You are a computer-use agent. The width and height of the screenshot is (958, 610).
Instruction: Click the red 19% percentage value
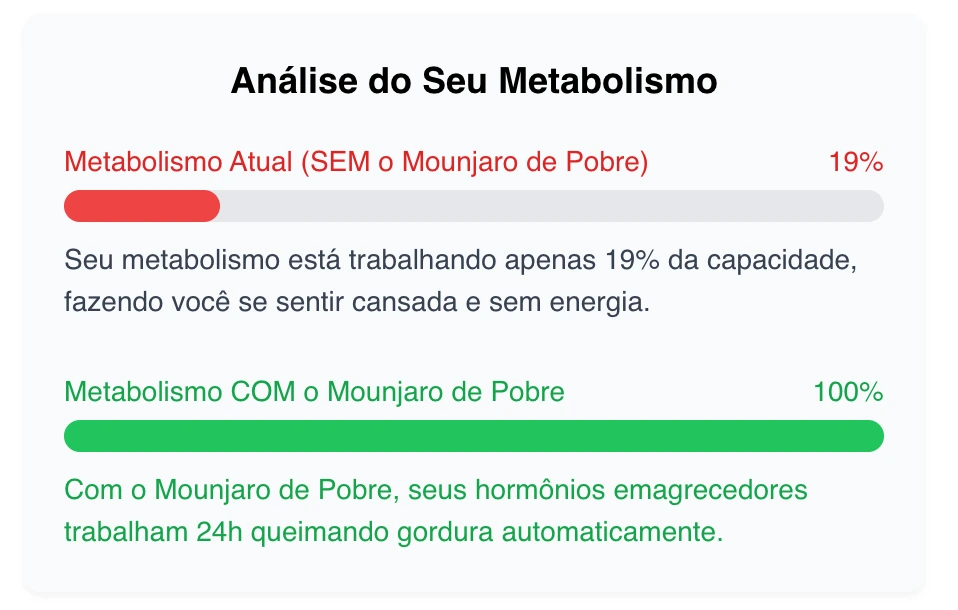pyautogui.click(x=855, y=162)
